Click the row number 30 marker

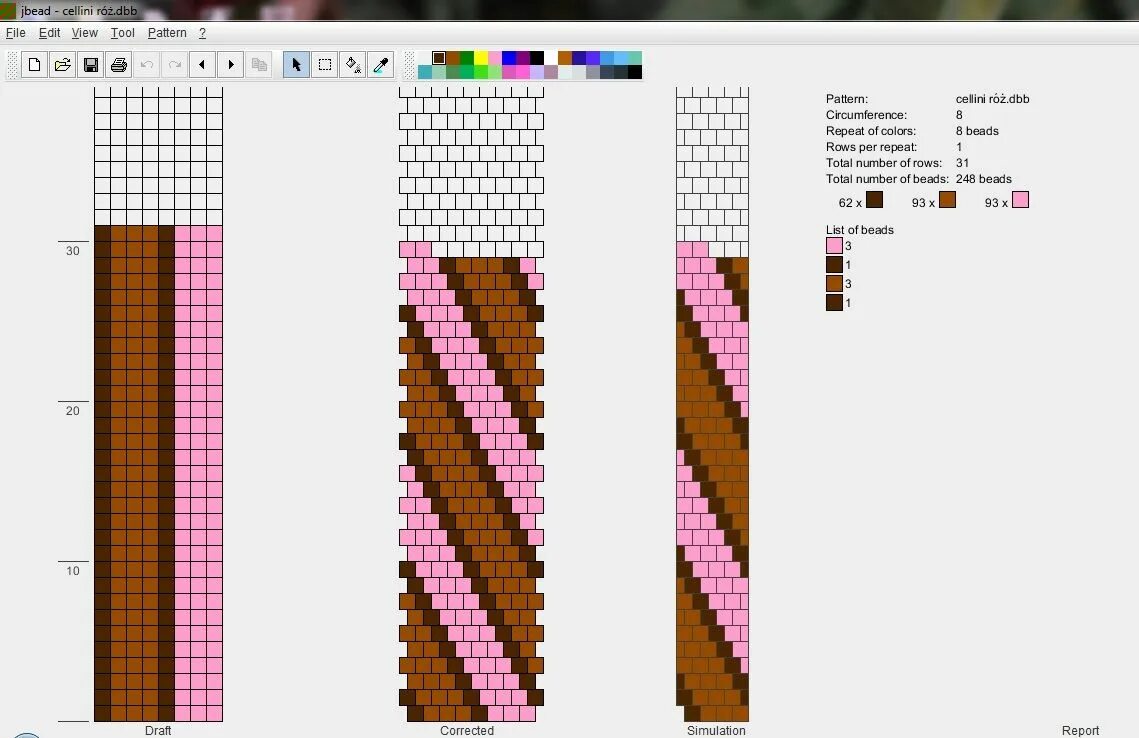click(73, 251)
